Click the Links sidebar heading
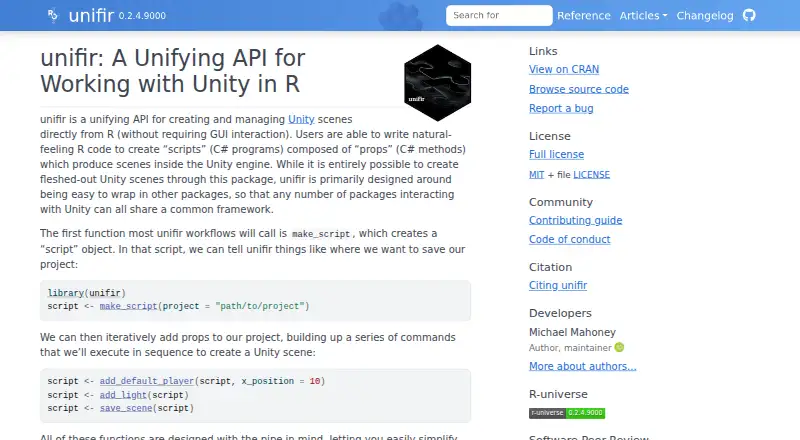This screenshot has width=800, height=440. click(543, 51)
